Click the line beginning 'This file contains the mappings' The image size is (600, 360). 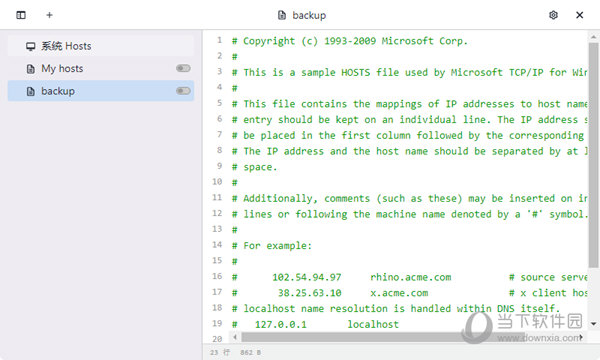[409, 104]
